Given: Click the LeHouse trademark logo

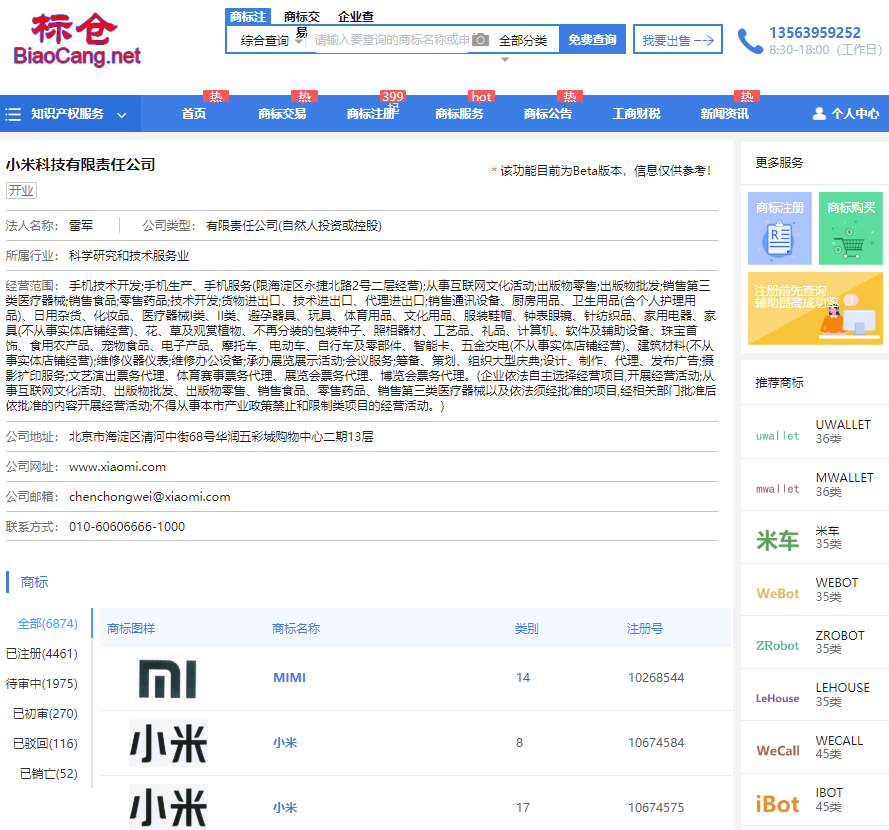Looking at the screenshot, I should [x=777, y=698].
